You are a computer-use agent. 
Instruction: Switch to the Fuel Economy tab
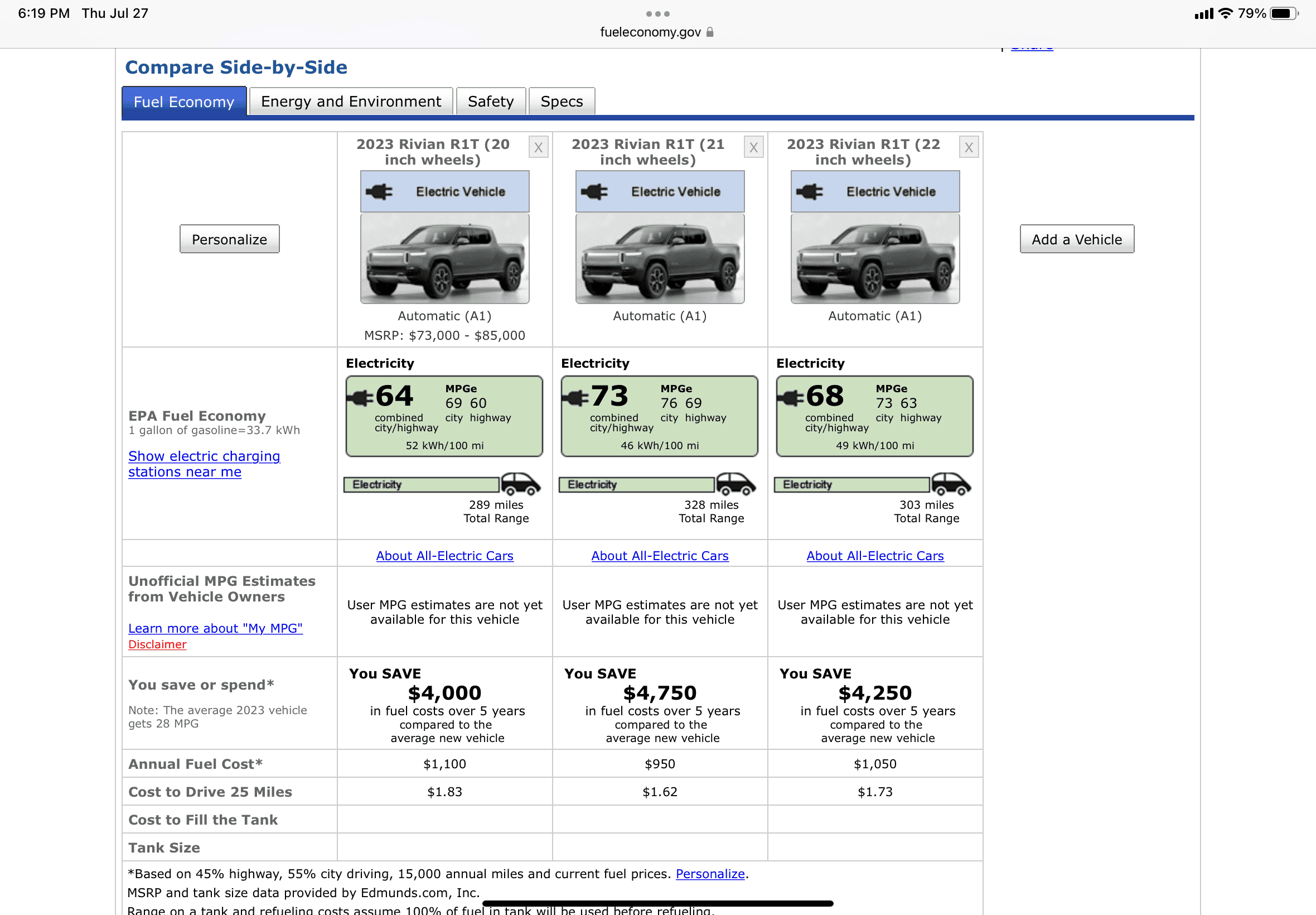pyautogui.click(x=184, y=102)
